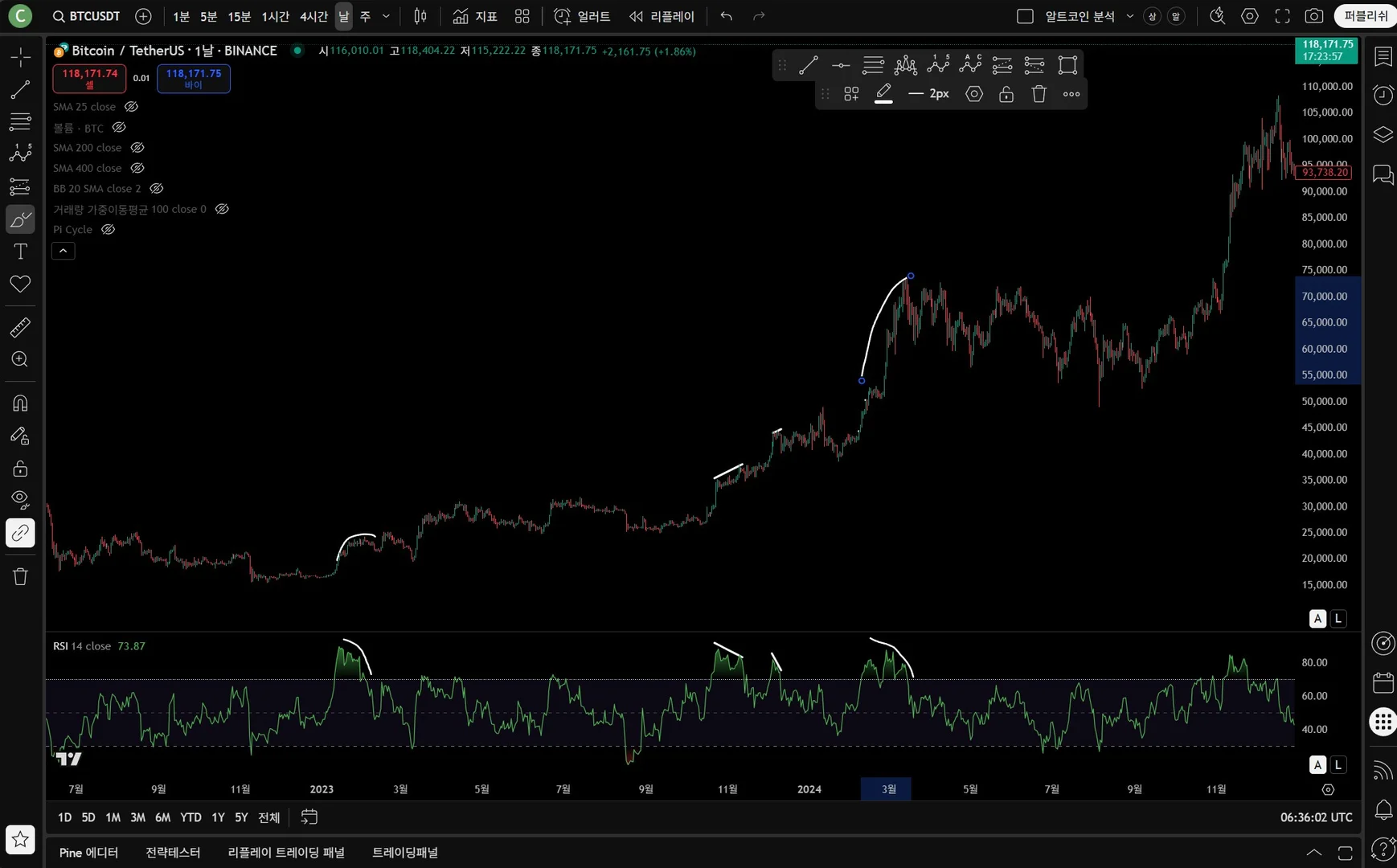The width and height of the screenshot is (1397, 868).
Task: Open the watchlist panel in right sidebar
Action: tap(1383, 56)
